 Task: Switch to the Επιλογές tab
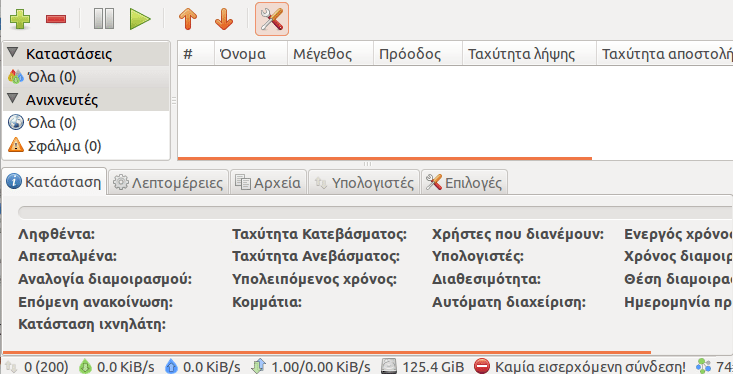(465, 182)
